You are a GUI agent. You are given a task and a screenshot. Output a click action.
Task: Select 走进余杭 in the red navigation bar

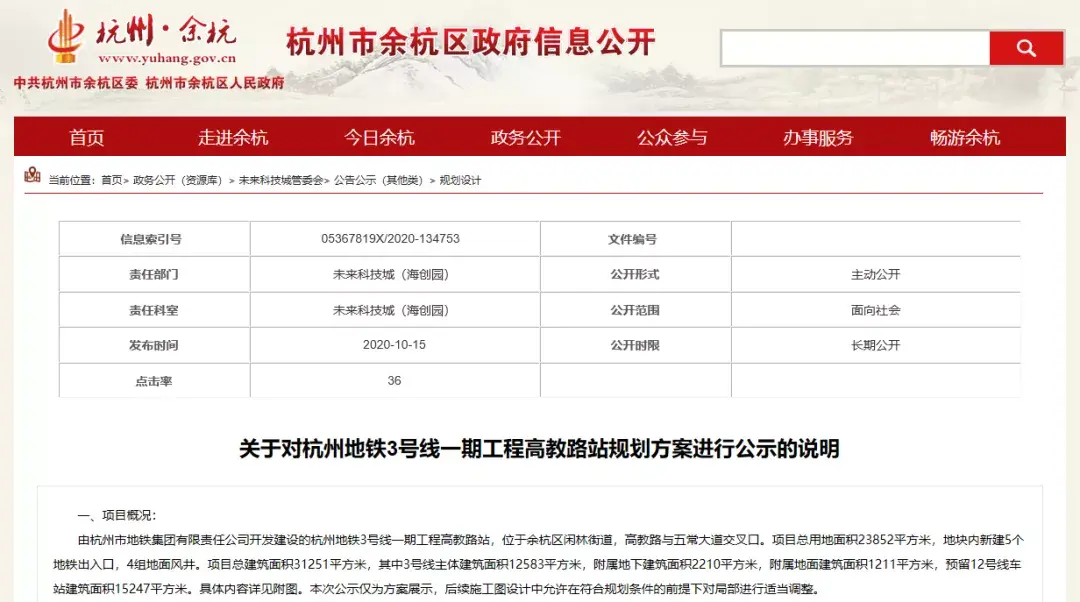coord(233,138)
